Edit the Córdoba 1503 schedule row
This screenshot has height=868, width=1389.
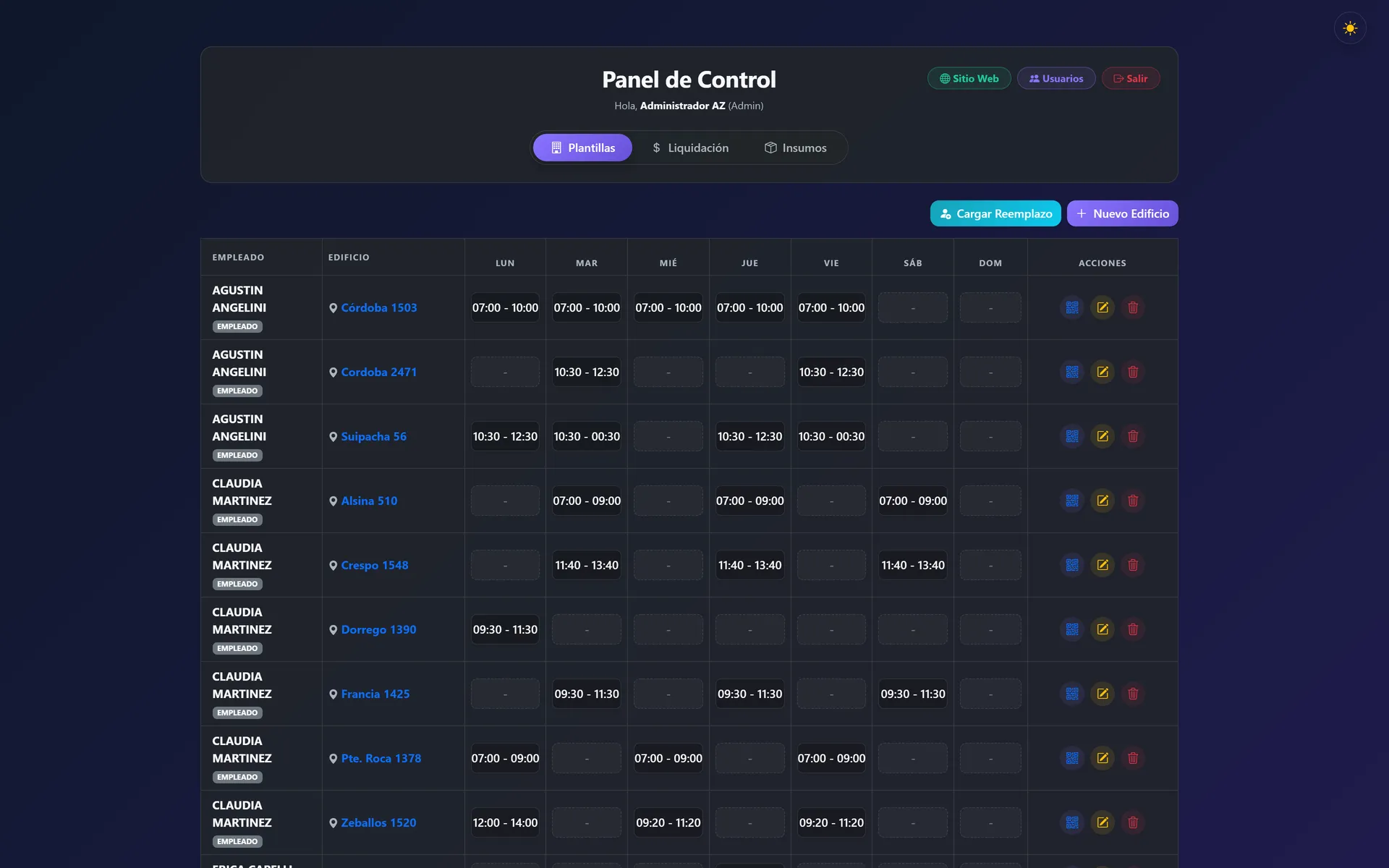[x=1103, y=307]
